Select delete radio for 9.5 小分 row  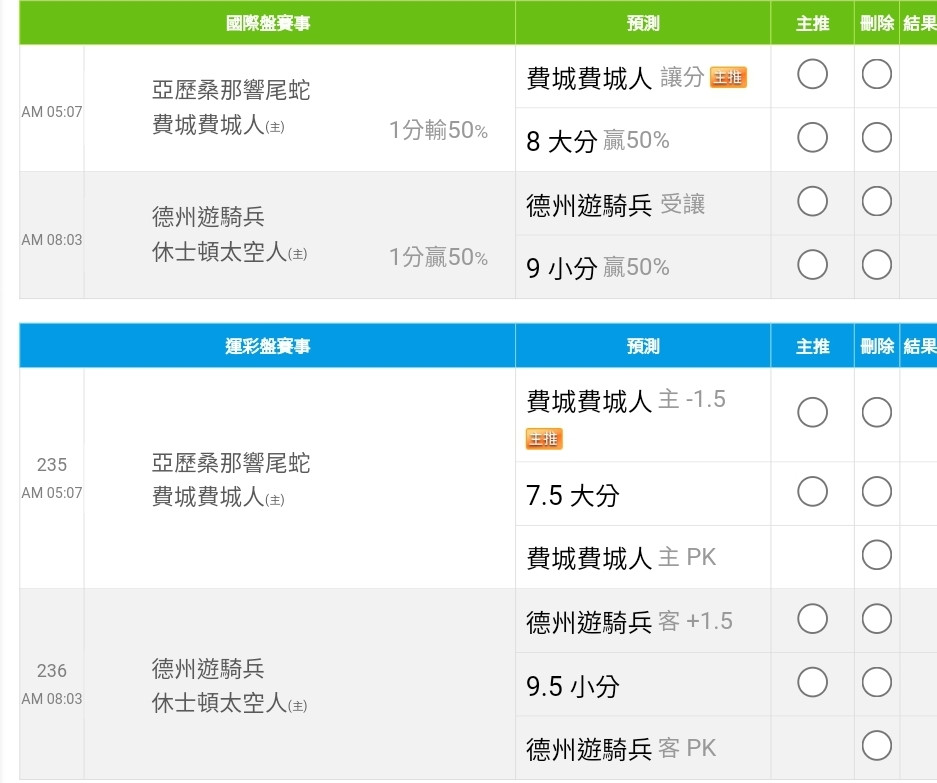pyautogui.click(x=877, y=682)
